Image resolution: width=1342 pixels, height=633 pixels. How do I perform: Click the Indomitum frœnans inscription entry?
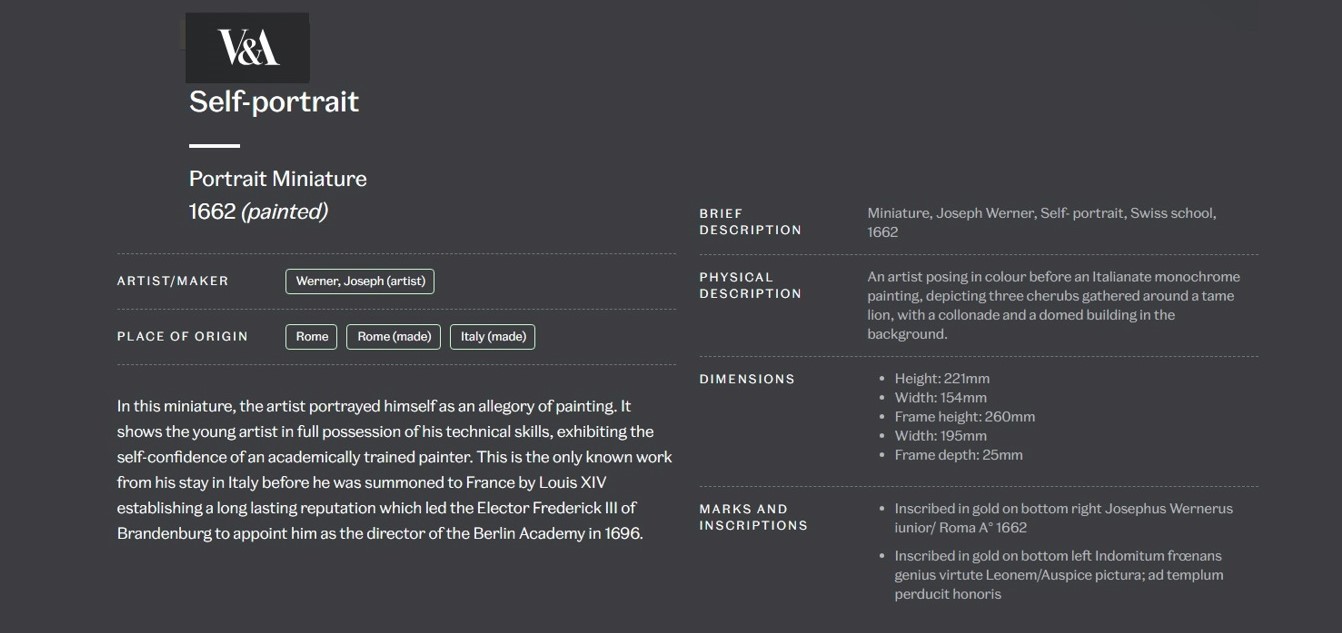click(x=1058, y=575)
